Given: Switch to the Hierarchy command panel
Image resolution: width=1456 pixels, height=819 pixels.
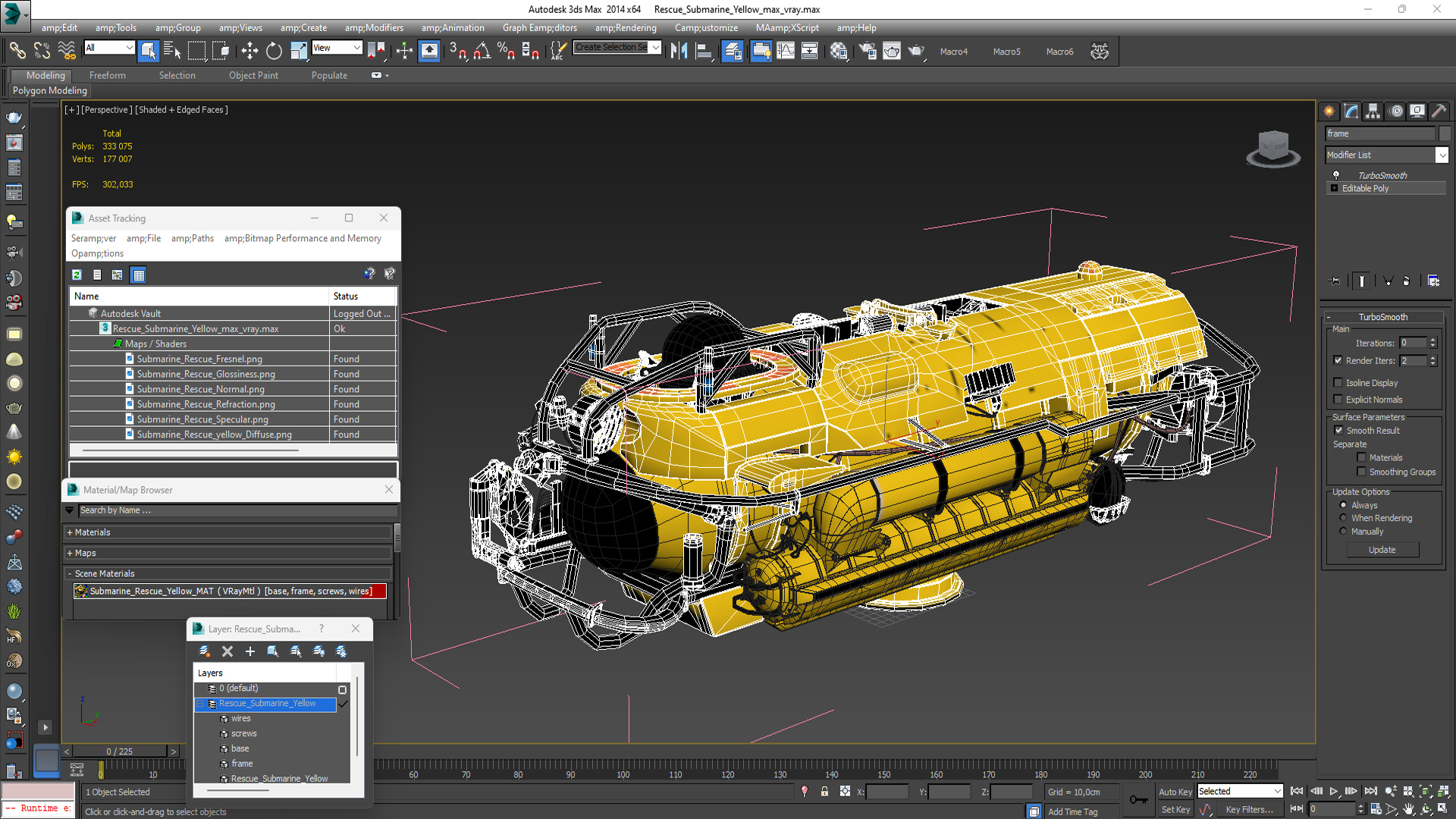Looking at the screenshot, I should click(1373, 111).
